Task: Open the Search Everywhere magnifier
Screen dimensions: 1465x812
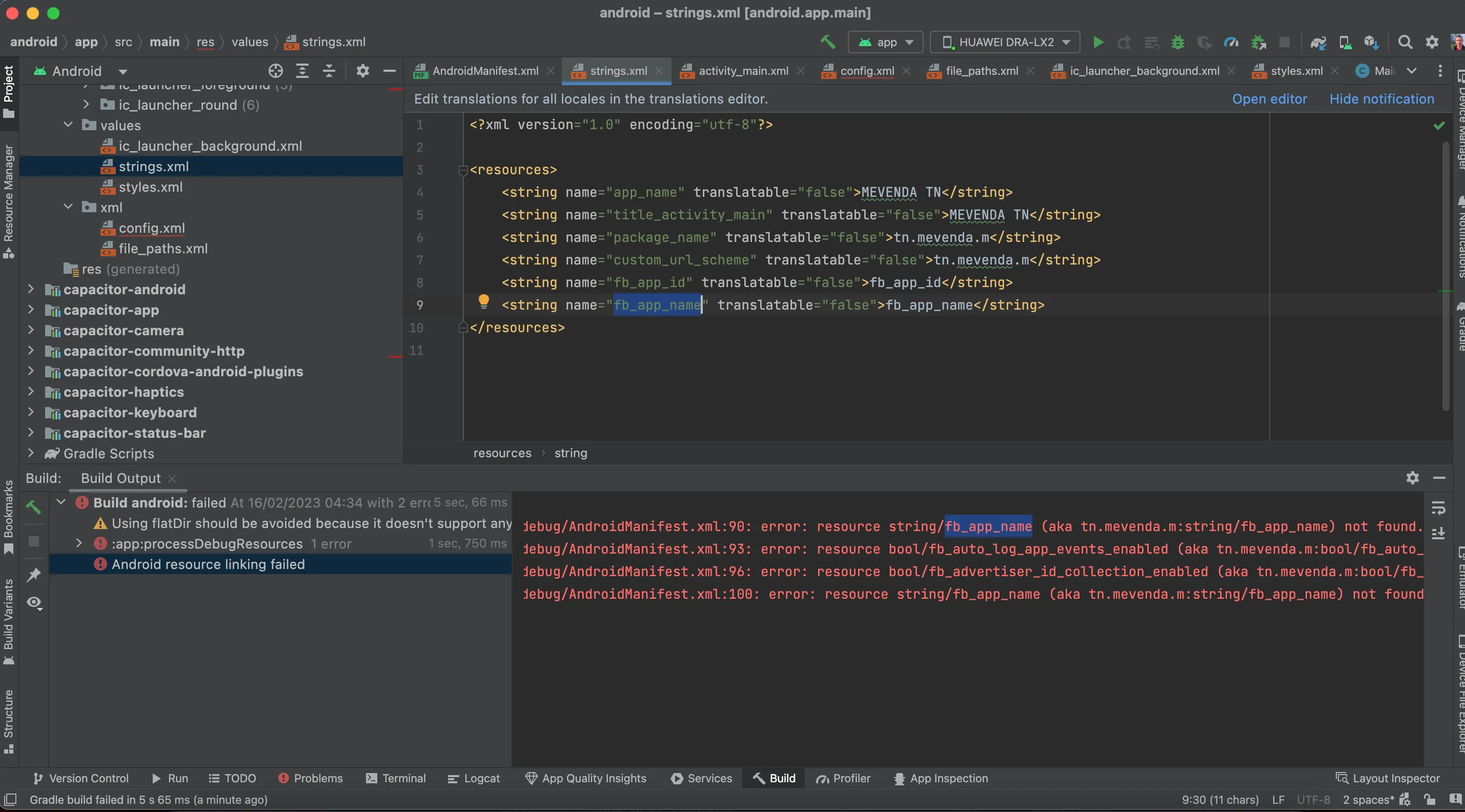Action: pyautogui.click(x=1405, y=42)
